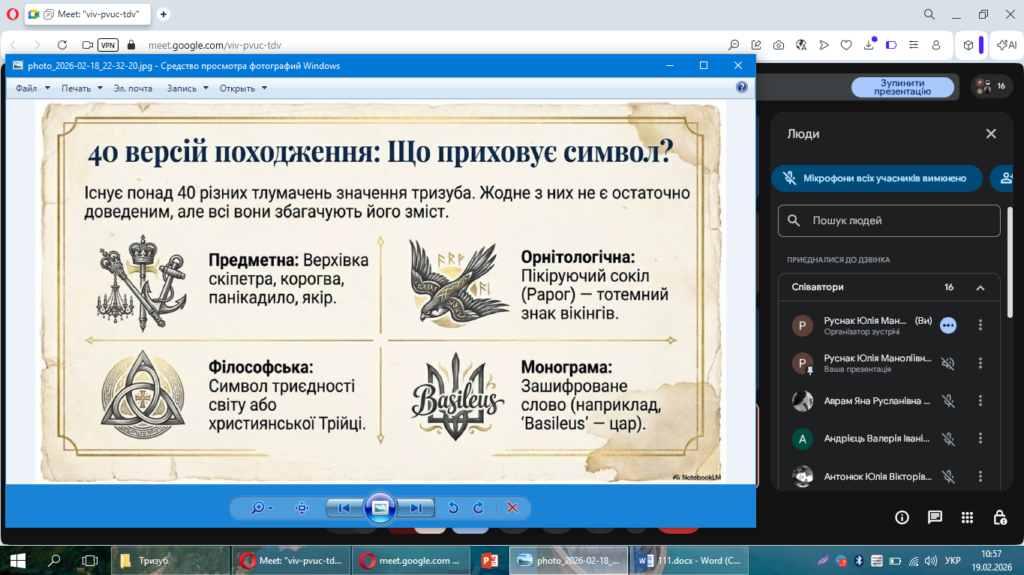Open the Meet chat panel icon
This screenshot has height=575, width=1024.
point(934,517)
